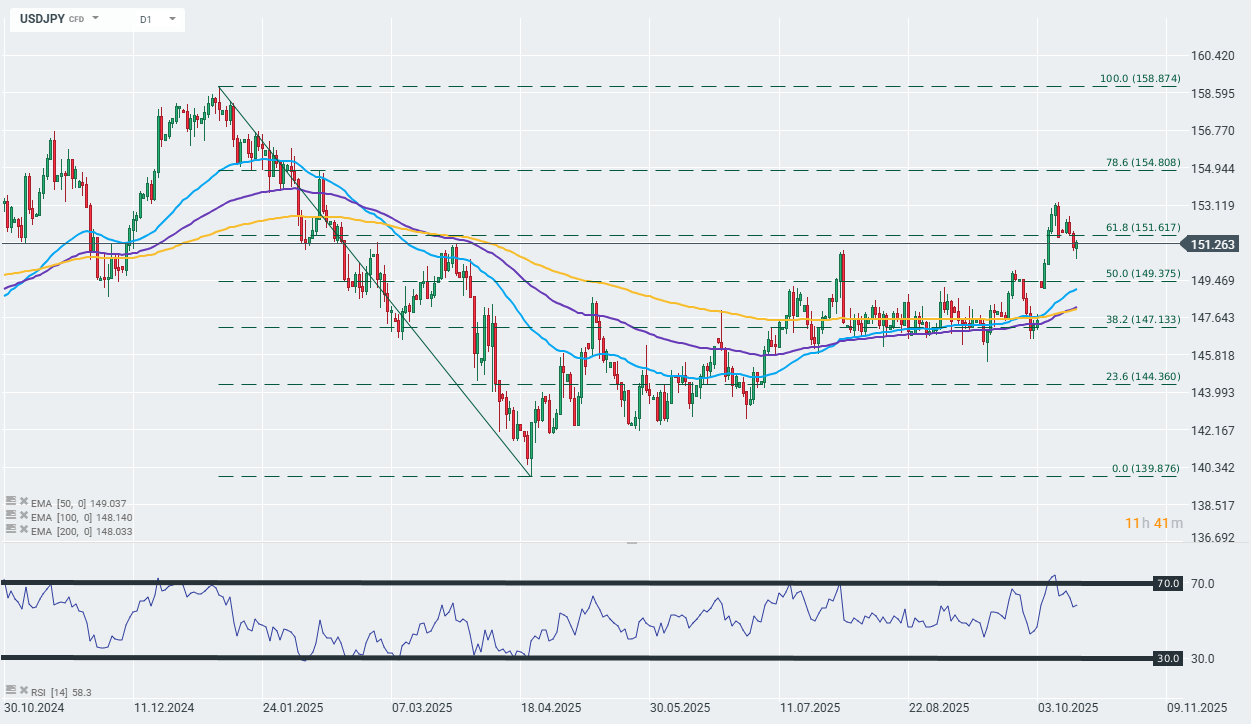The width and height of the screenshot is (1251, 724).
Task: Select the 38.2 (147.133) Fibonacci label
Action: 1143,319
